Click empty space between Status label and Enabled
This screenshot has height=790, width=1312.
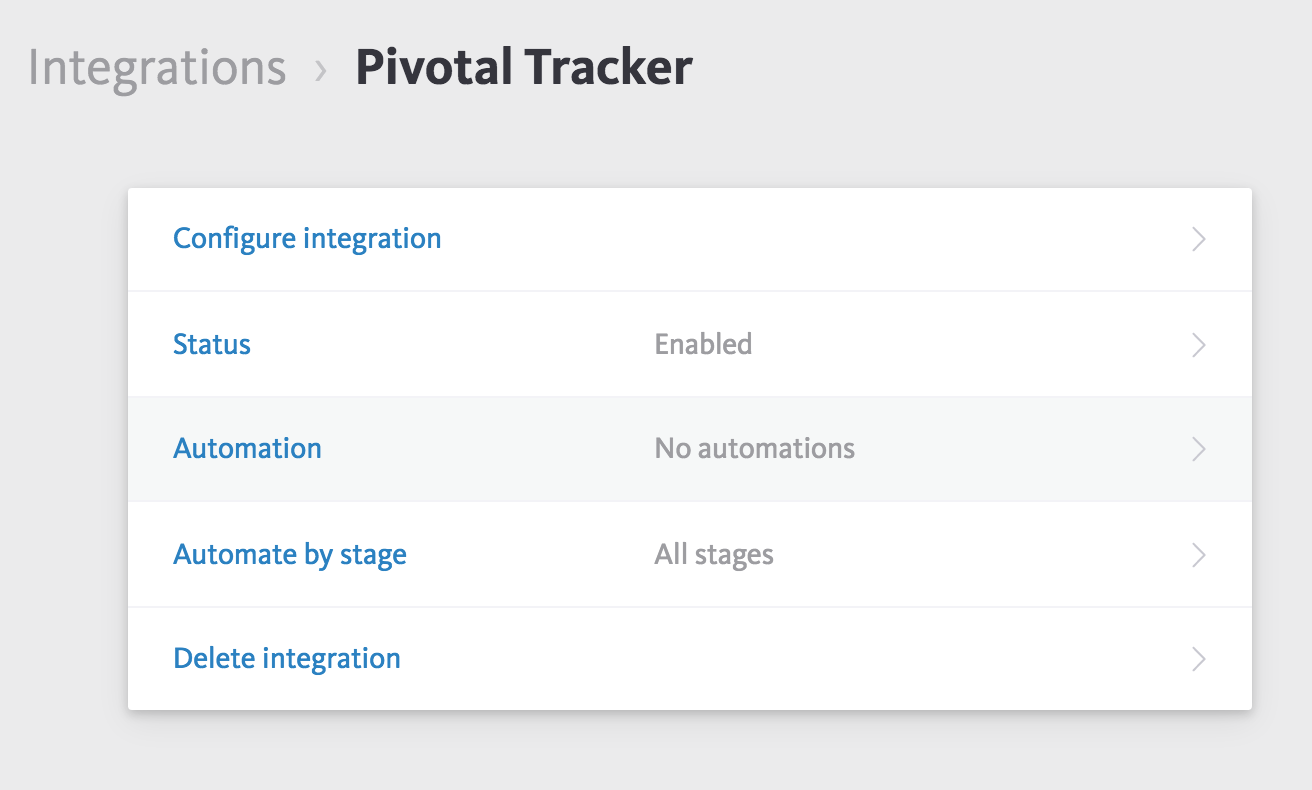click(x=450, y=345)
